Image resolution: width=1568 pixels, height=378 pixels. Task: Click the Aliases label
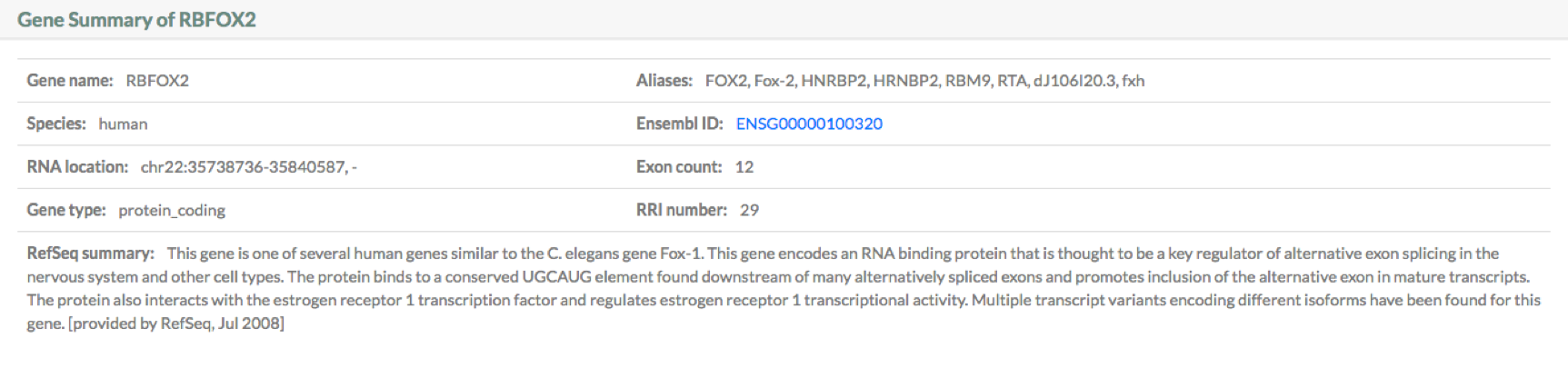pyautogui.click(x=664, y=81)
